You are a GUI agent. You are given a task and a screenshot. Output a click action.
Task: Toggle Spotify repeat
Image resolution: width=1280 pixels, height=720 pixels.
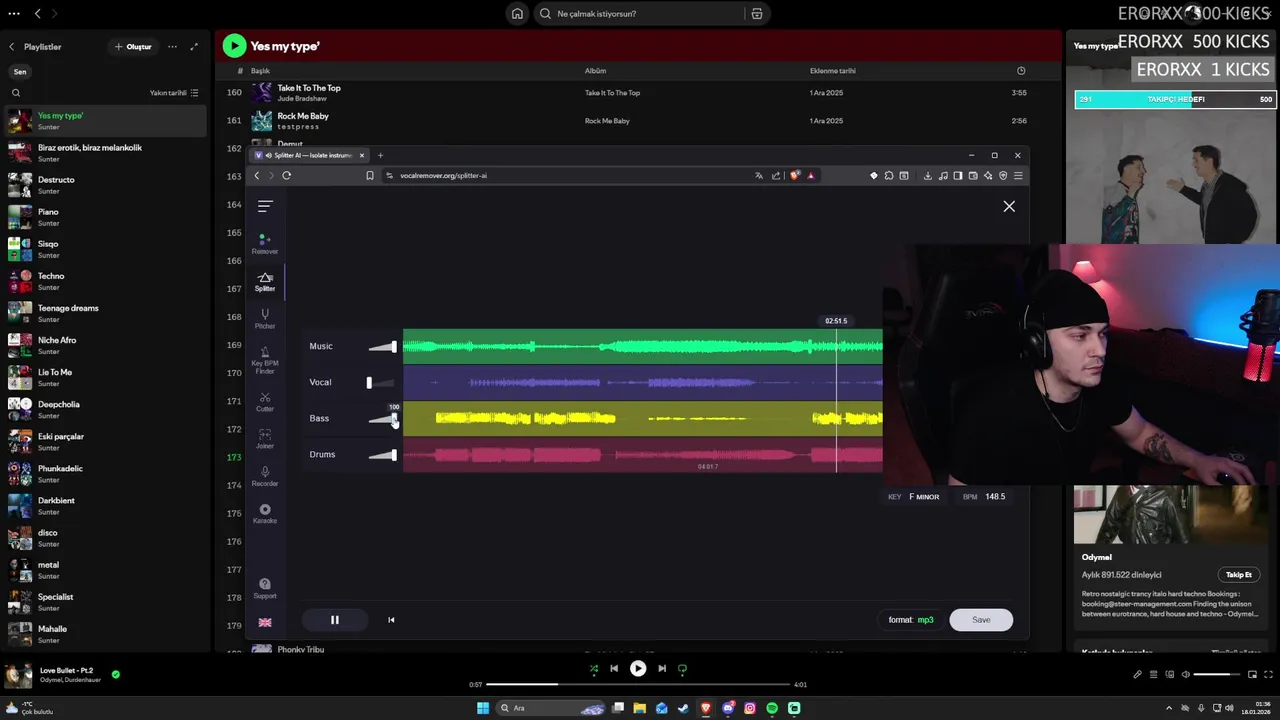[x=683, y=669]
